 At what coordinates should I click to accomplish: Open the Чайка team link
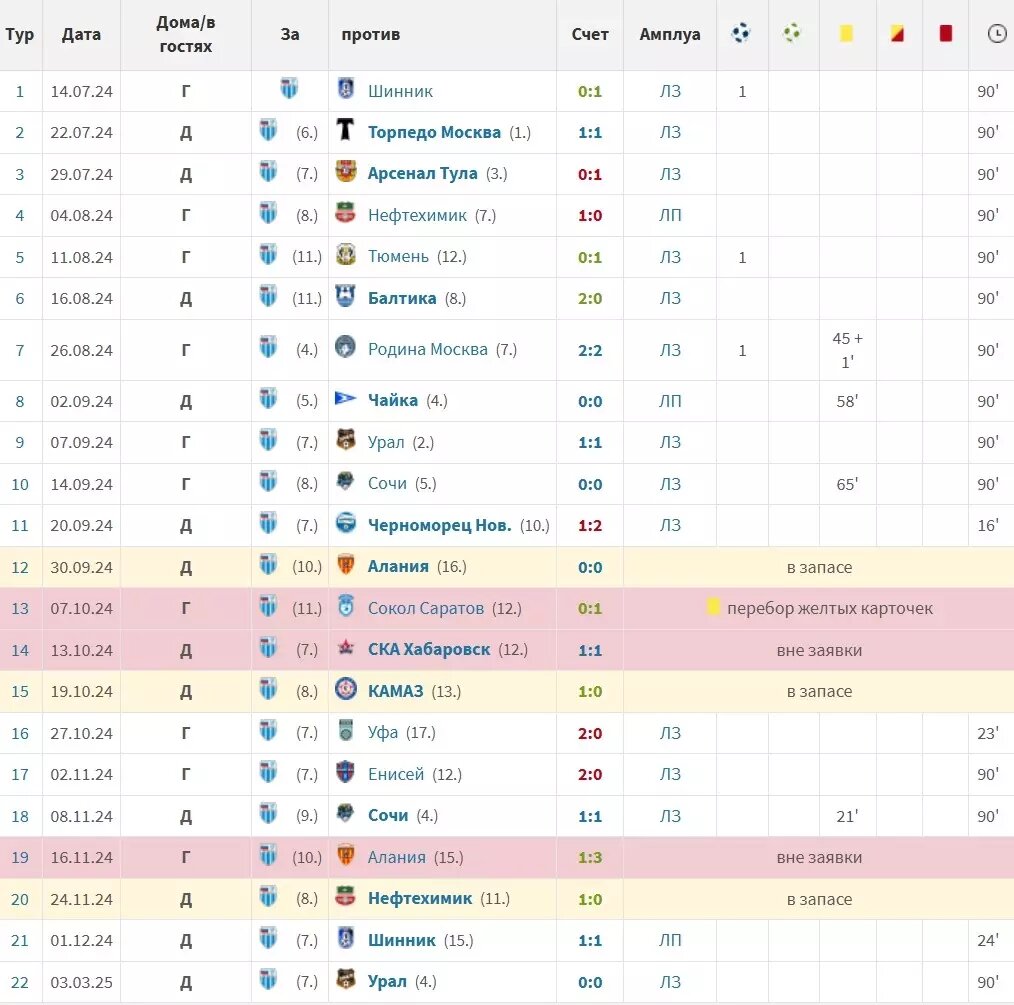[x=393, y=401]
